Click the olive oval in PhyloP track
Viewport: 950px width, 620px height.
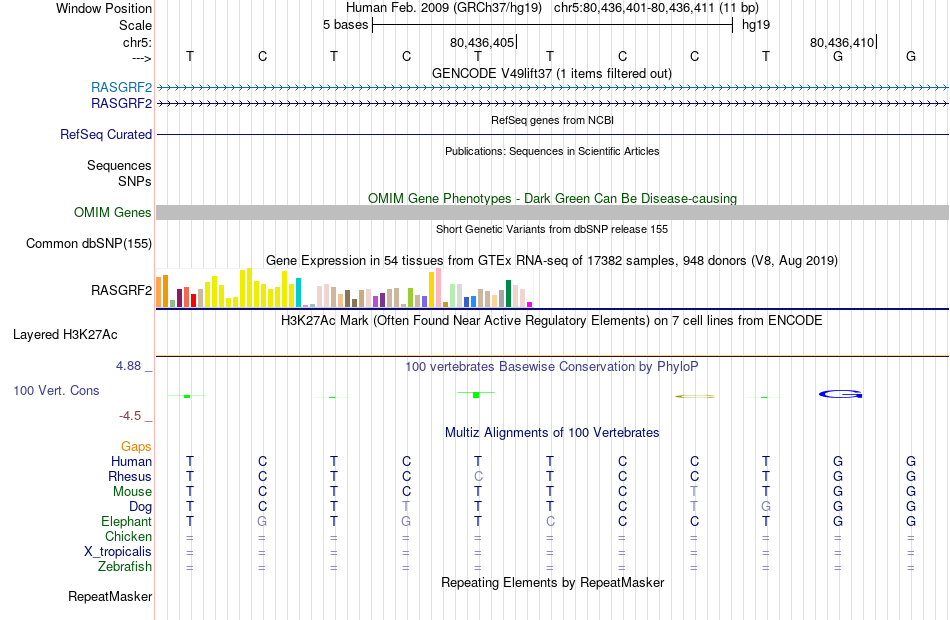pos(695,396)
